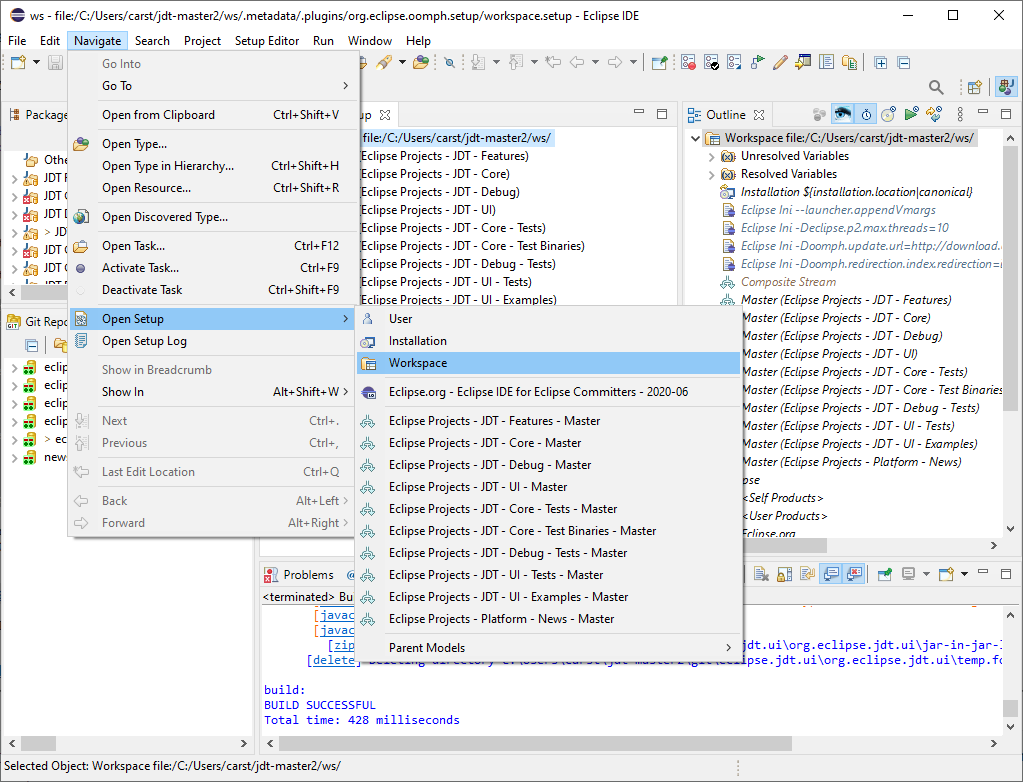The height and width of the screenshot is (782, 1023).
Task: Click the pencil toolbar icon
Action: coord(780,63)
